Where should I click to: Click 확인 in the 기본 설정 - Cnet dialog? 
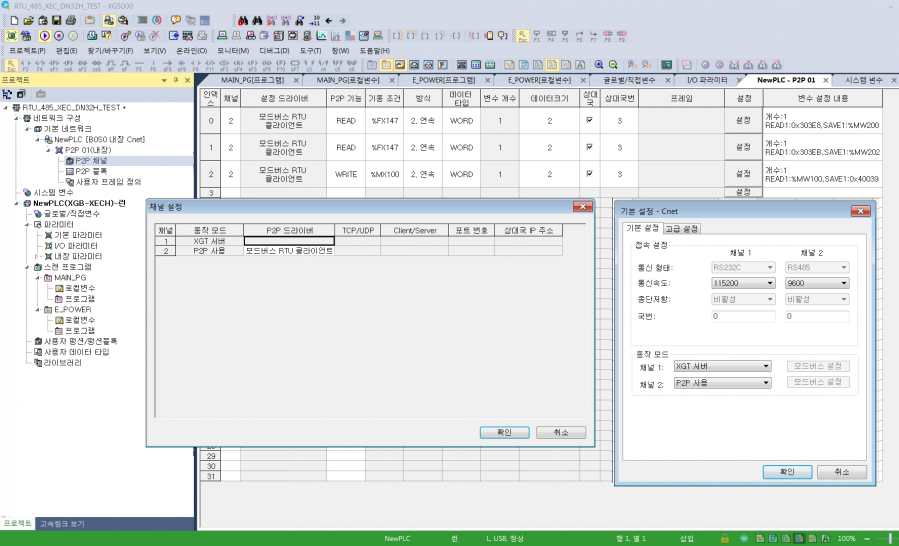pos(787,471)
